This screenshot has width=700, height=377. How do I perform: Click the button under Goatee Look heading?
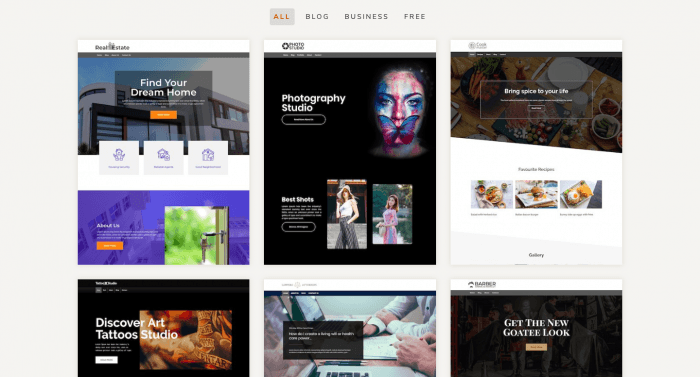(536, 347)
